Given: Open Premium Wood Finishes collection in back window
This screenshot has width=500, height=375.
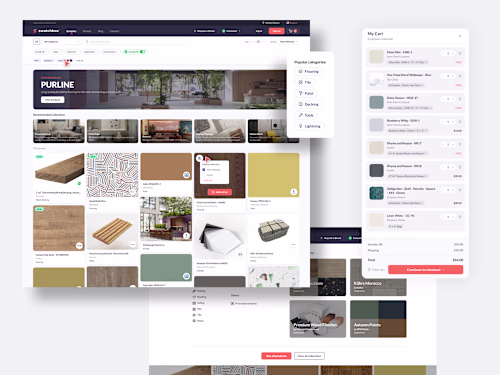Looking at the screenshot, I should 318,319.
